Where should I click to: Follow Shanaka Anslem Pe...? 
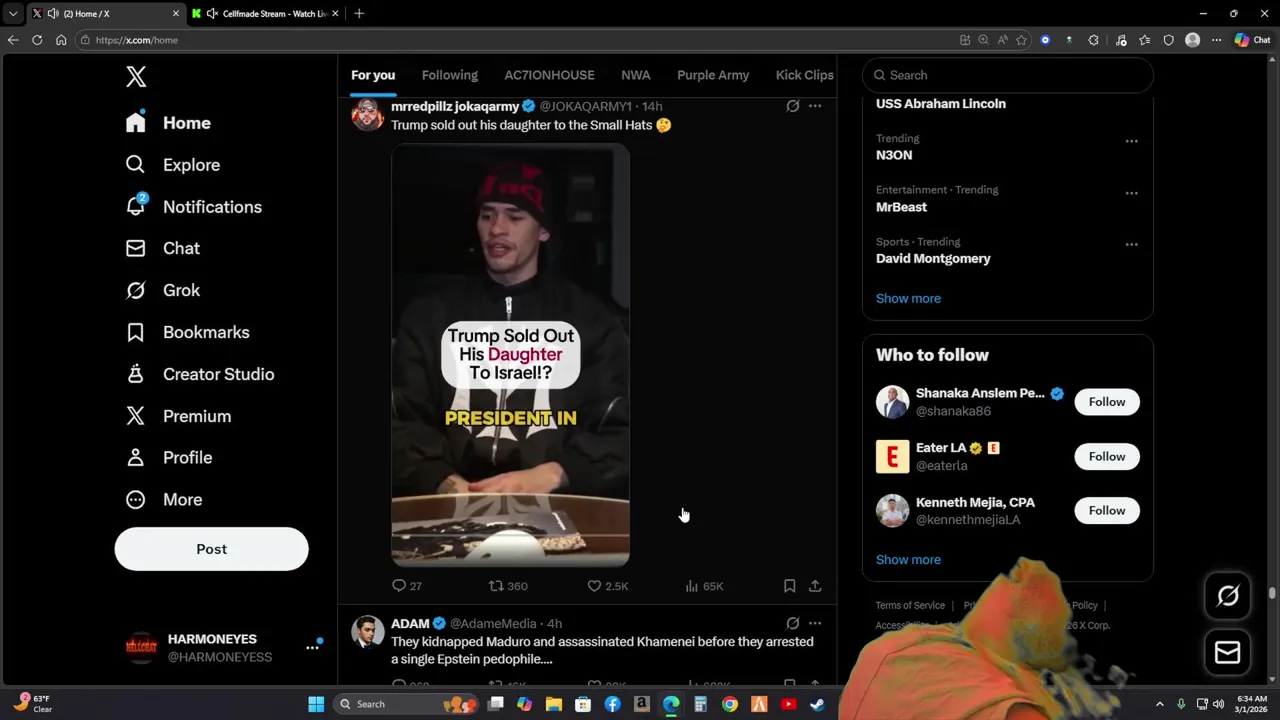click(1107, 402)
